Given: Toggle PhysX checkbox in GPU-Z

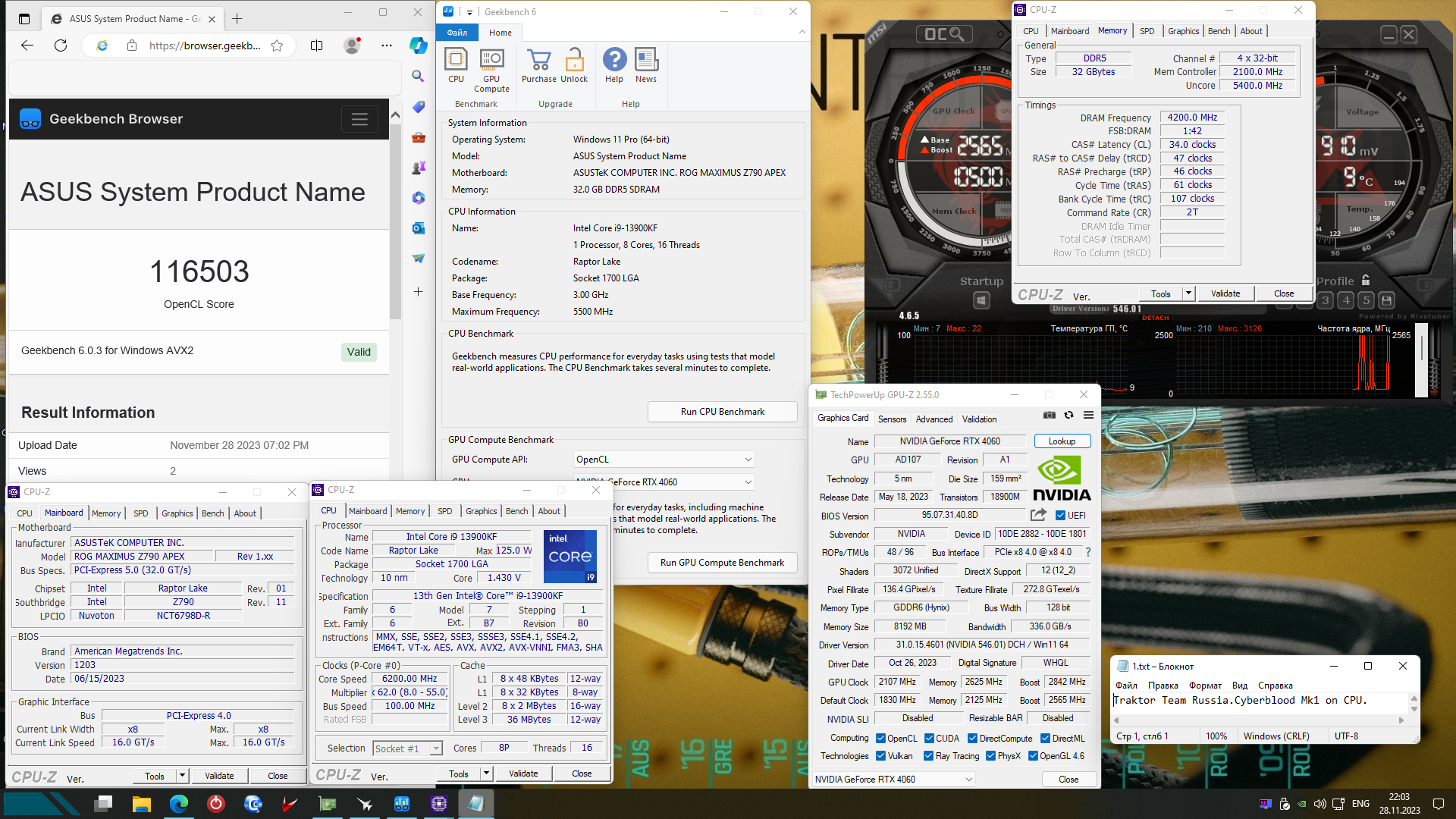Looking at the screenshot, I should 990,756.
